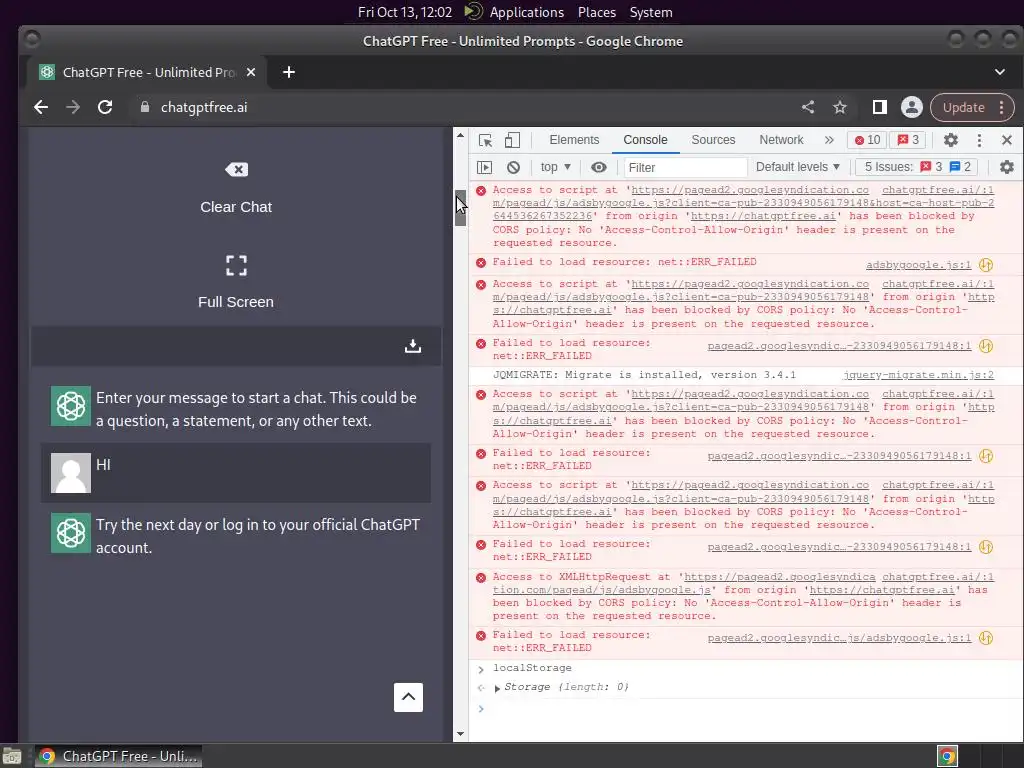Toggle the console sidebar panel
Screen dimensions: 1024x768
click(485, 167)
